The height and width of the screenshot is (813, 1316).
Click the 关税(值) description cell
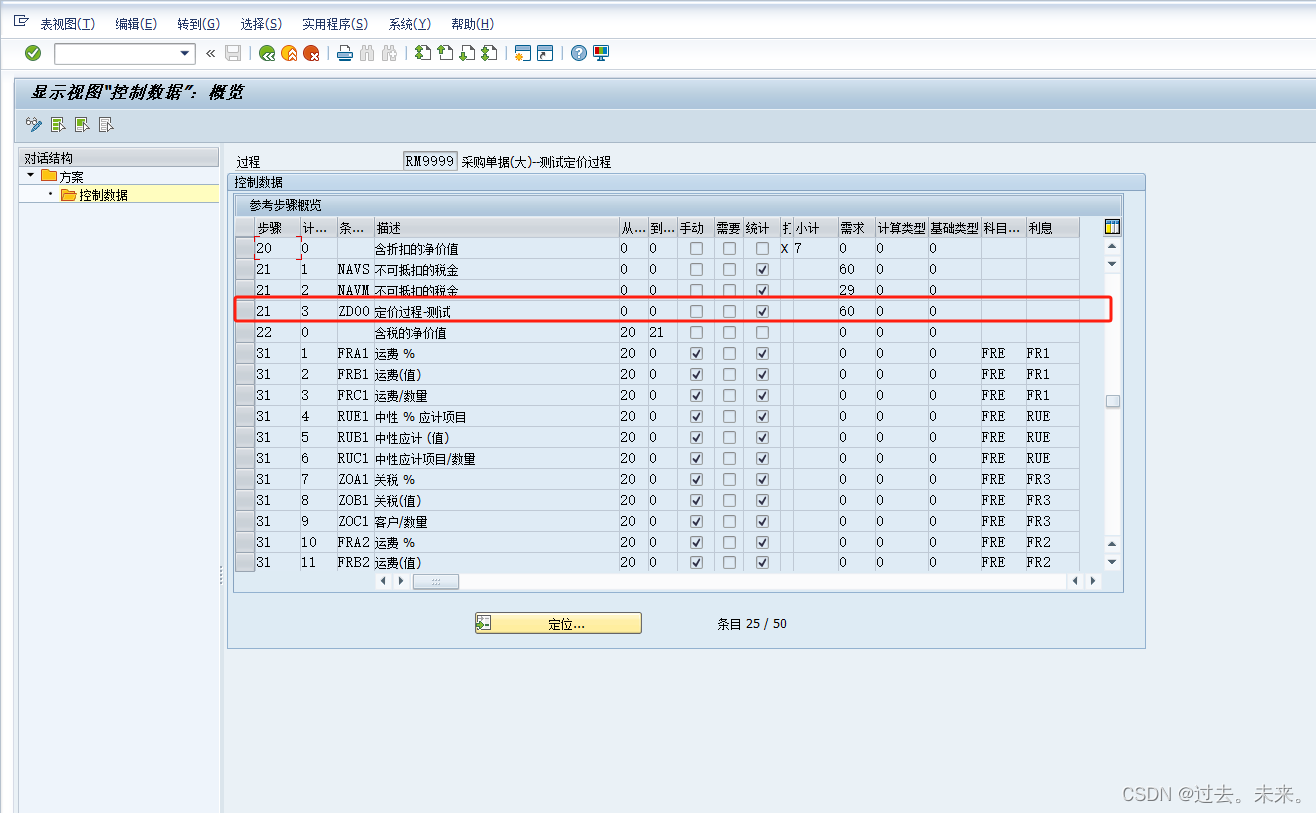pos(496,501)
